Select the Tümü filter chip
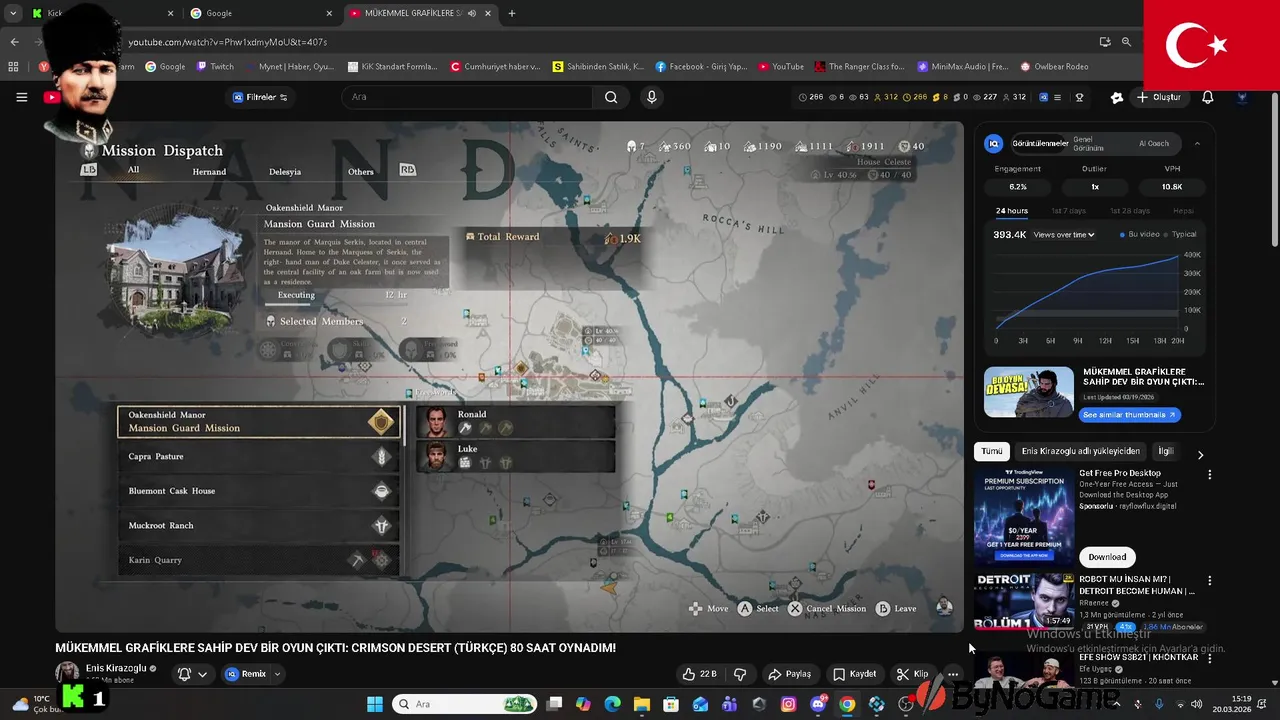This screenshot has height=720, width=1280. click(991, 451)
